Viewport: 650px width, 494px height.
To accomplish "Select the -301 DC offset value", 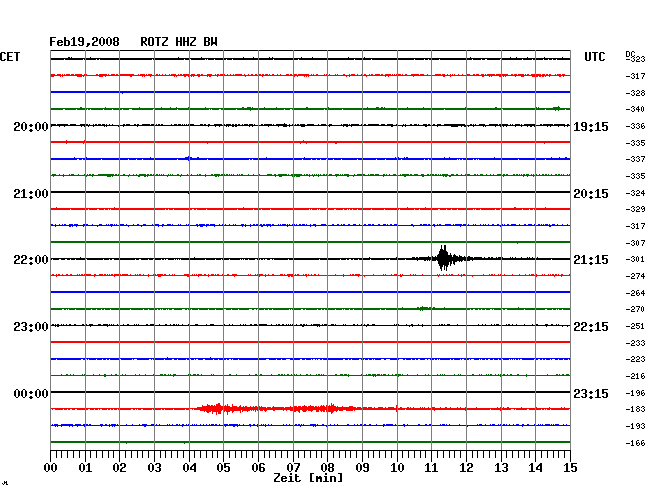I will (x=635, y=259).
